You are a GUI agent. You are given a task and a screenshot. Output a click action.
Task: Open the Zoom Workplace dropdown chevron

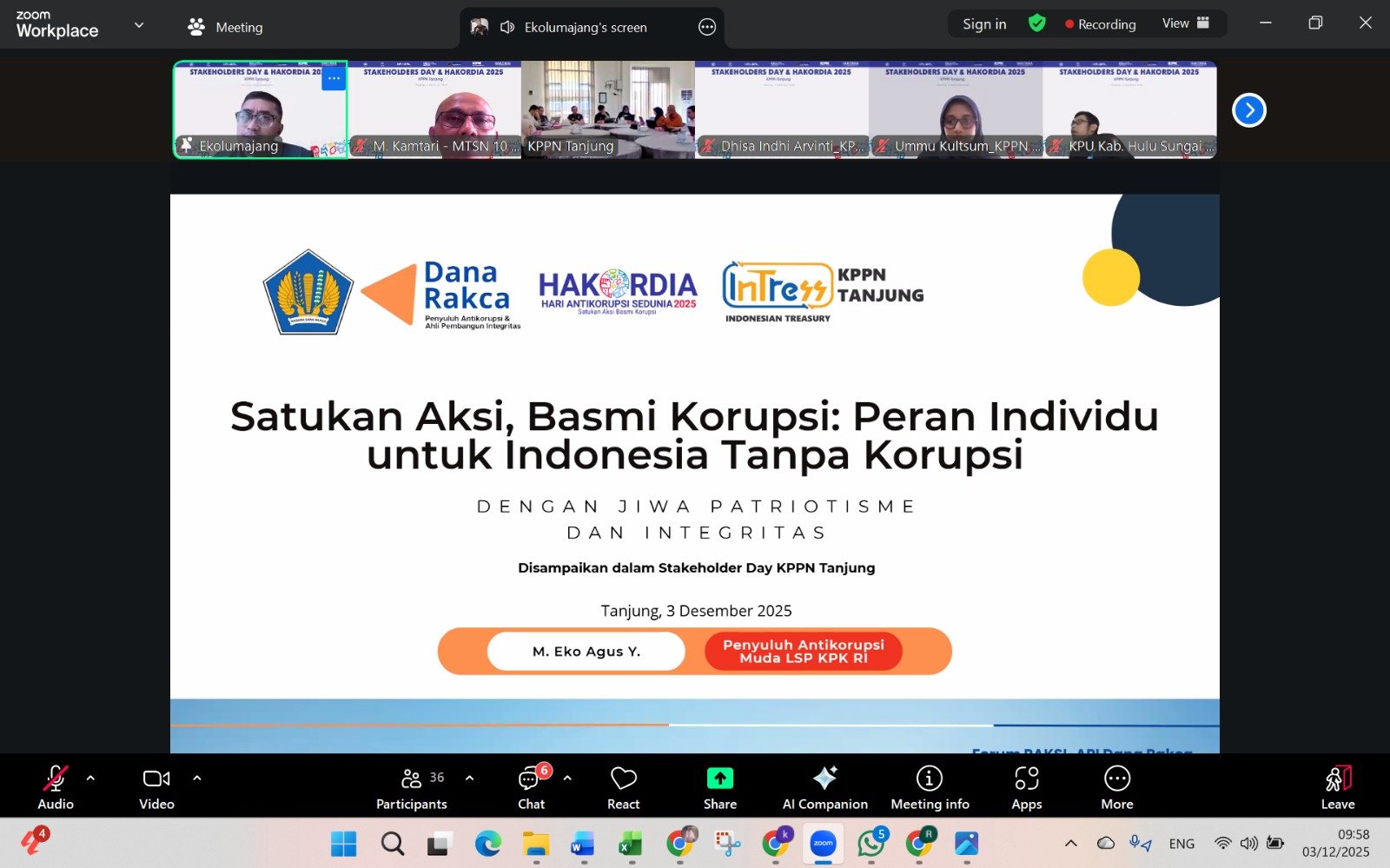[139, 25]
